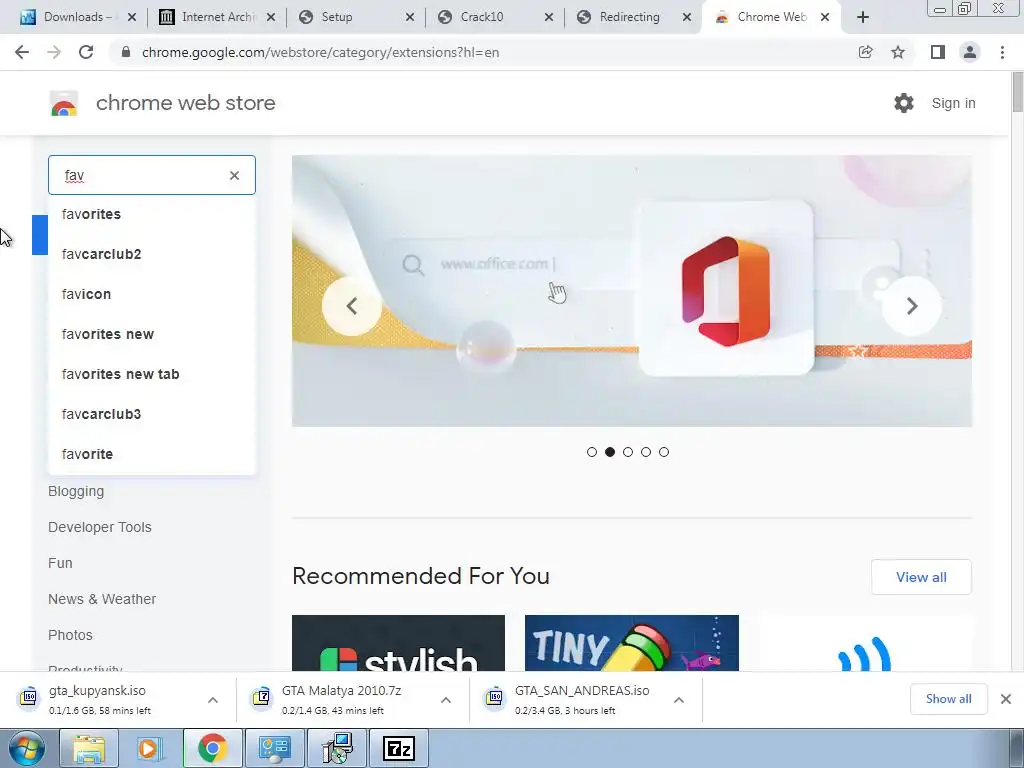Click the share page icon in address bar
The image size is (1024, 768).
865,52
